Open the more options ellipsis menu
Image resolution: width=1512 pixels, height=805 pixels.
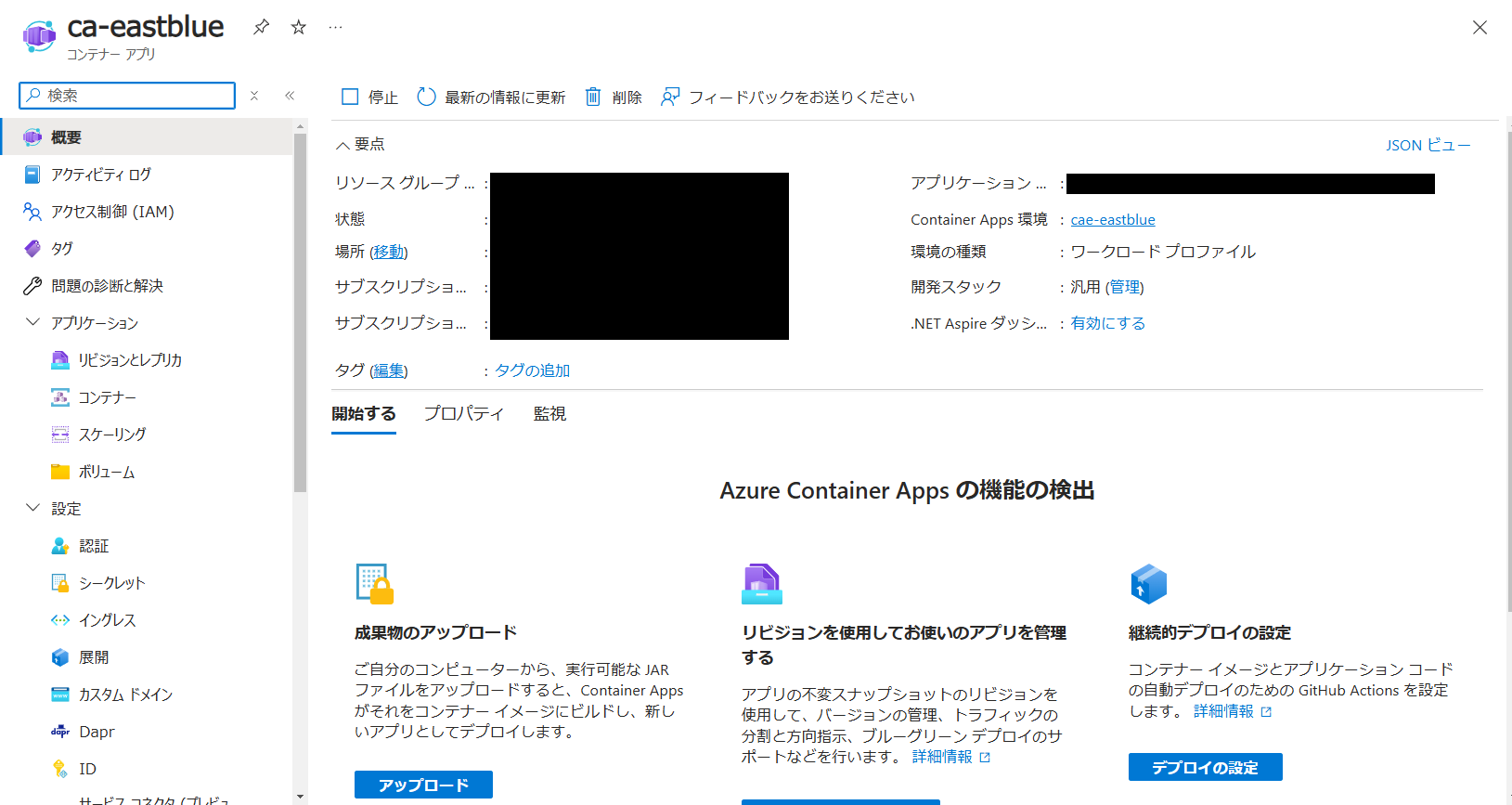pos(335,27)
